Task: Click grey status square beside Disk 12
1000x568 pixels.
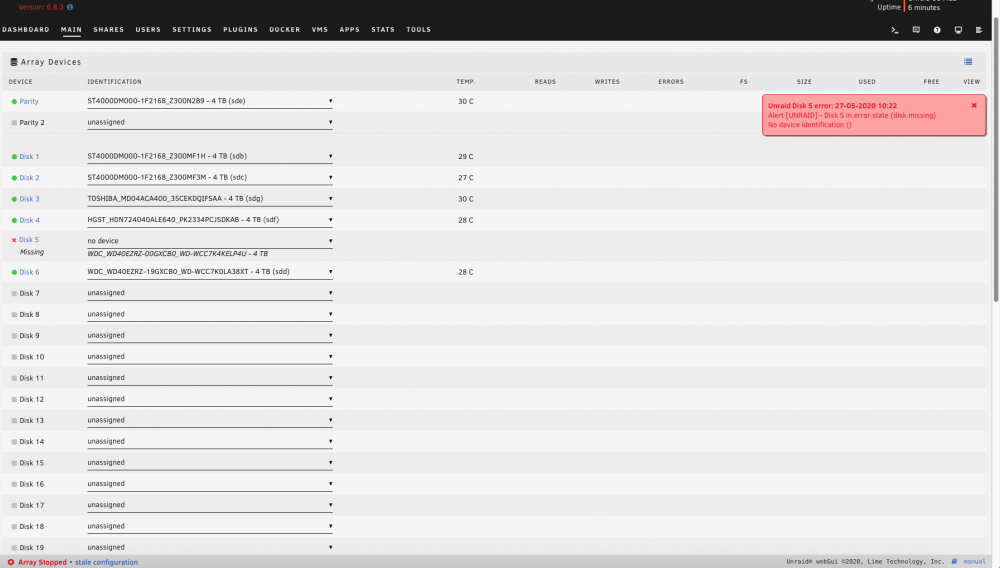Action: click(x=14, y=399)
